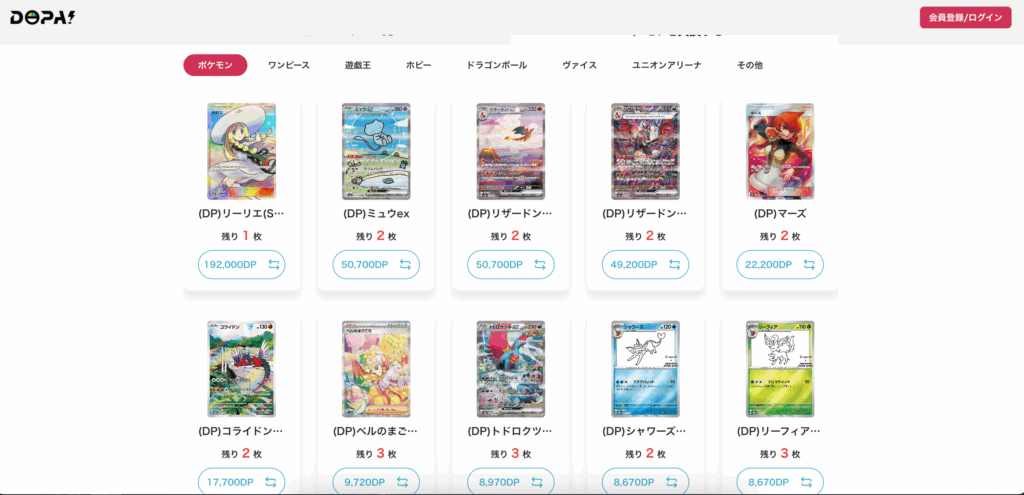
Task: Switch to the ドラゴンボール tab
Action: (x=496, y=65)
